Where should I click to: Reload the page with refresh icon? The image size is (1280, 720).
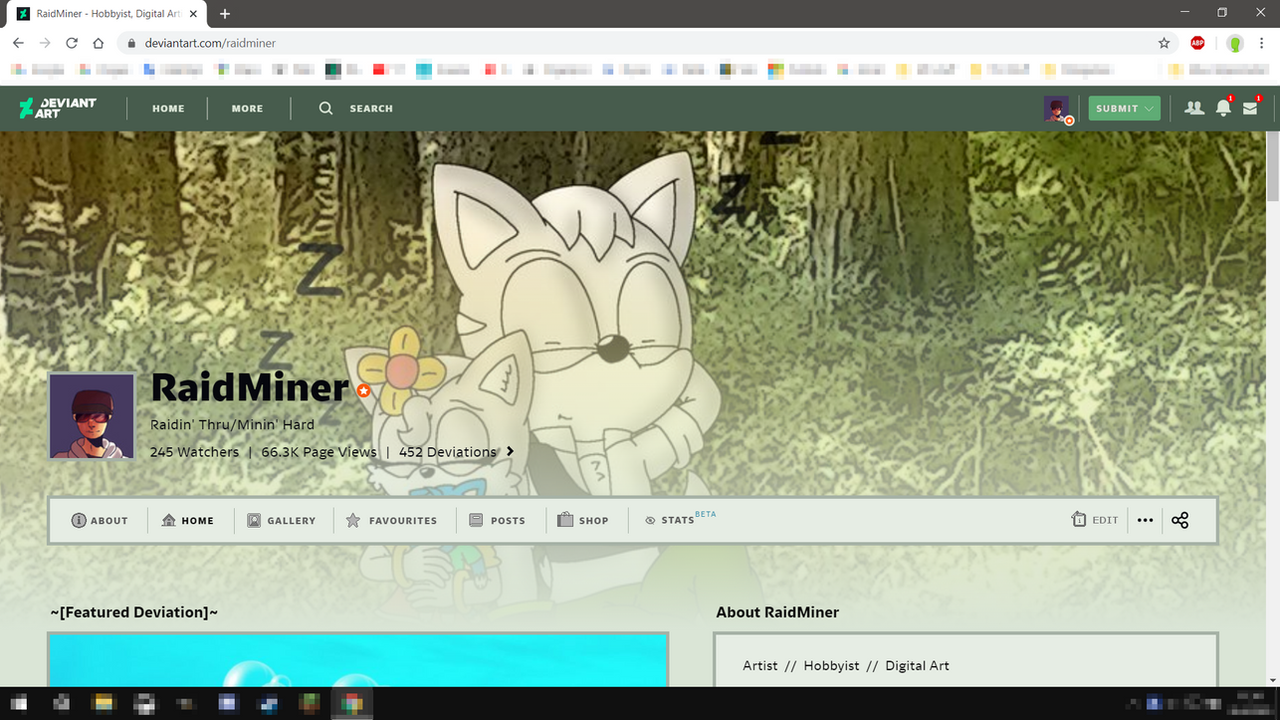pos(72,43)
